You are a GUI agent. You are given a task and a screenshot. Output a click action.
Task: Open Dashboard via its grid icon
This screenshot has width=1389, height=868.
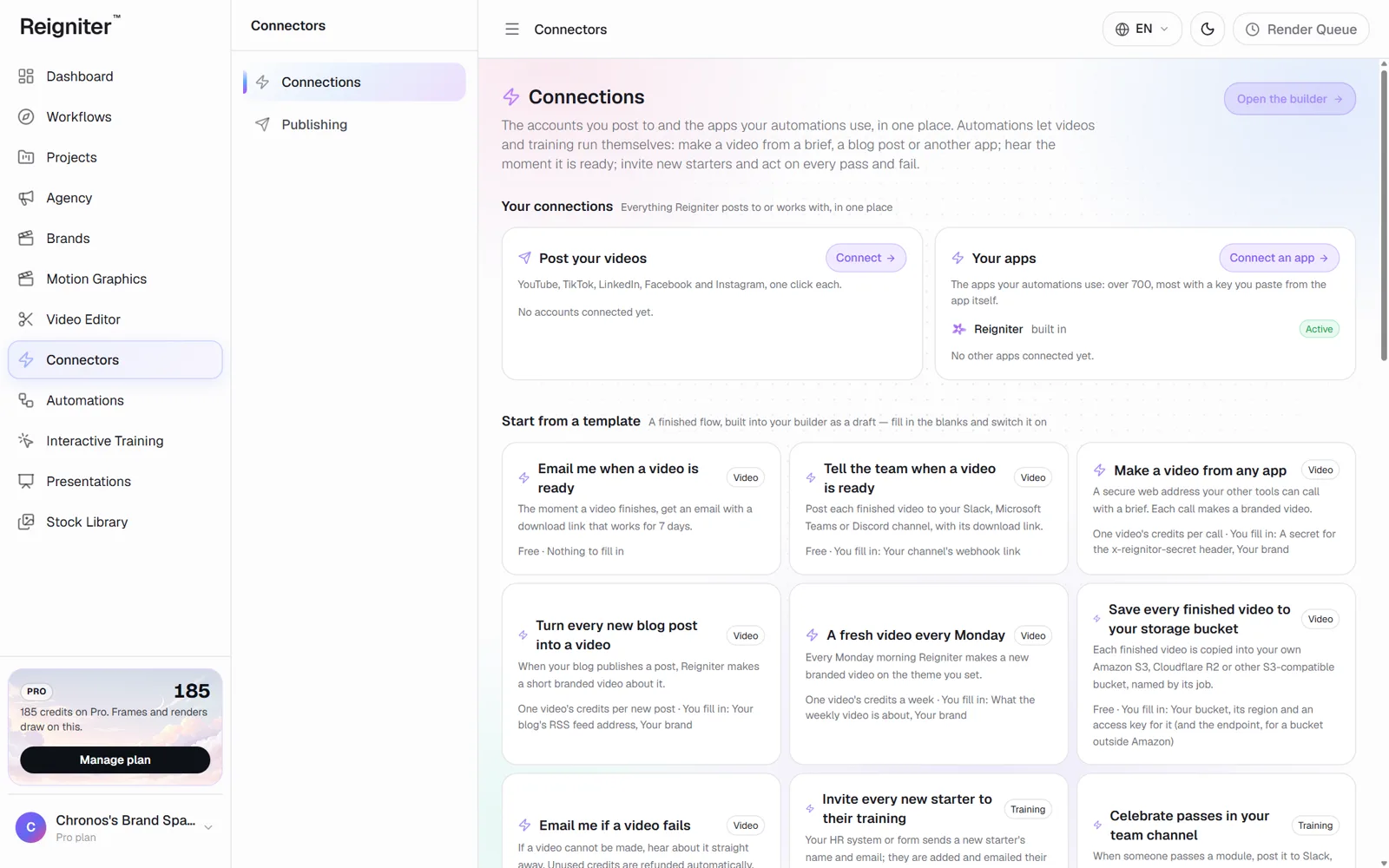coord(26,76)
